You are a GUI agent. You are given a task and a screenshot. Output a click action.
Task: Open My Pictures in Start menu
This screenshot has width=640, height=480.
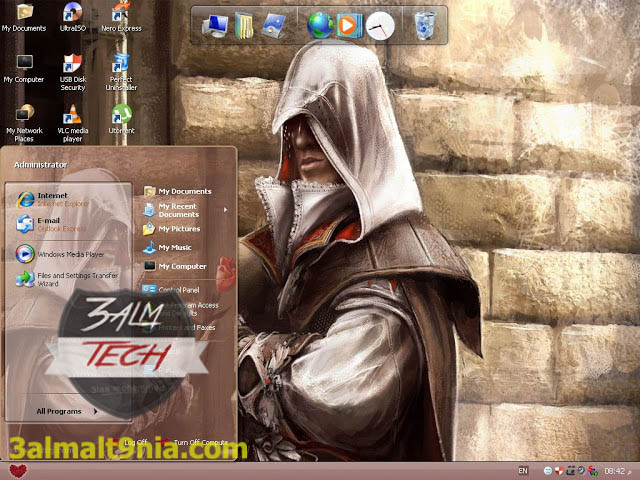[x=172, y=229]
